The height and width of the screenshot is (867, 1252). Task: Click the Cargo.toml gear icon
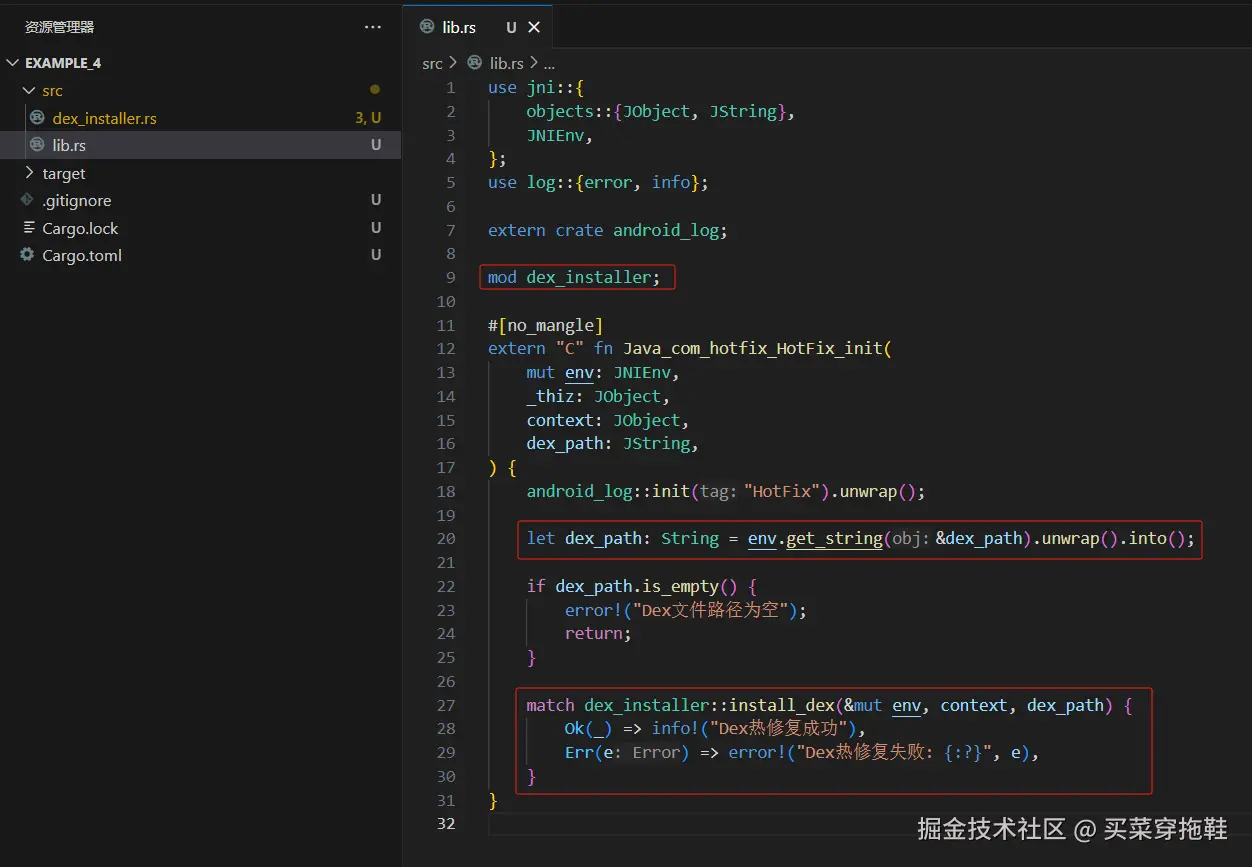coord(28,255)
